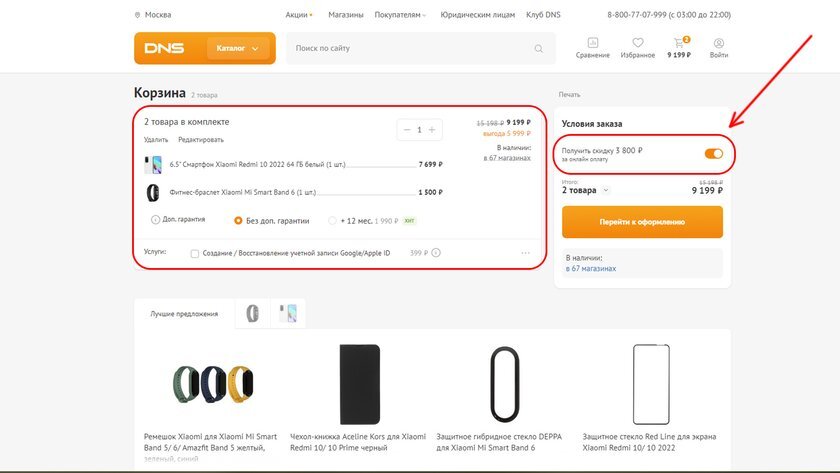
Task: Select the Без доп. гарантии radio option
Action: click(x=238, y=221)
